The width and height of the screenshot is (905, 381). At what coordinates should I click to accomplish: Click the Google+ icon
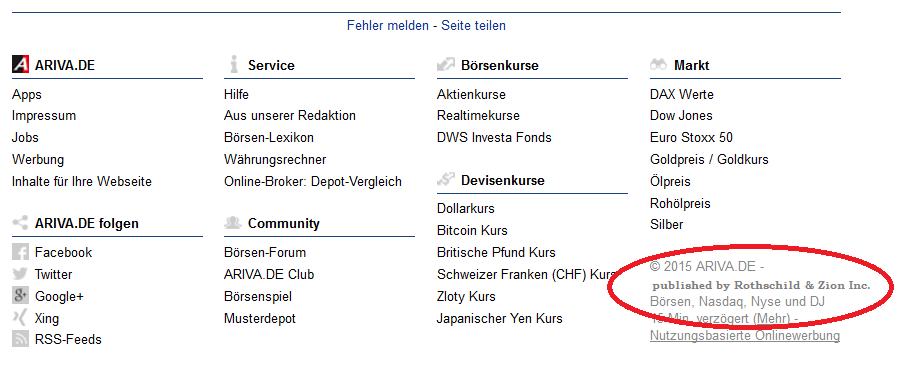(20, 296)
